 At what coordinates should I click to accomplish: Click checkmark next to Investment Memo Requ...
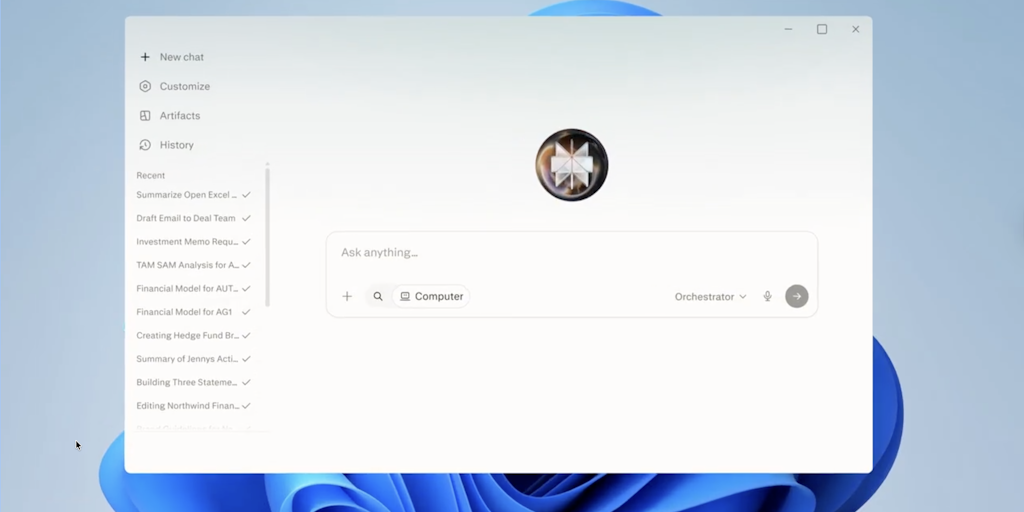tap(246, 242)
